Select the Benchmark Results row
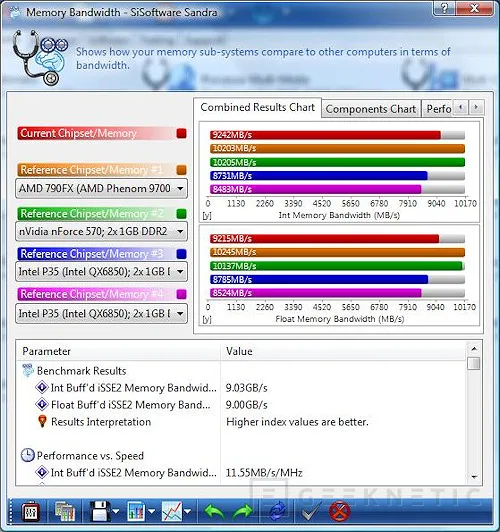Screen dimensions: 500x532 (x=241, y=371)
